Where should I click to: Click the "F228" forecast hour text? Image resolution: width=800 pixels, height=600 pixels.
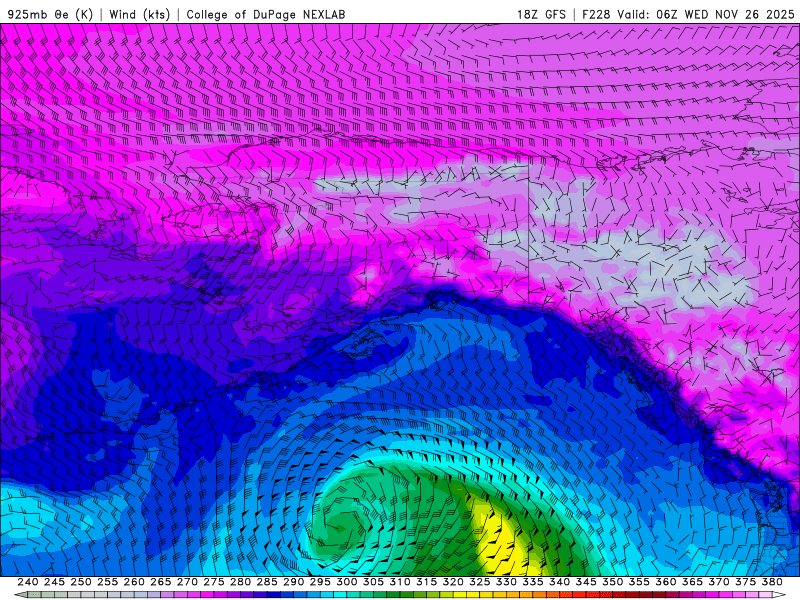tap(596, 15)
